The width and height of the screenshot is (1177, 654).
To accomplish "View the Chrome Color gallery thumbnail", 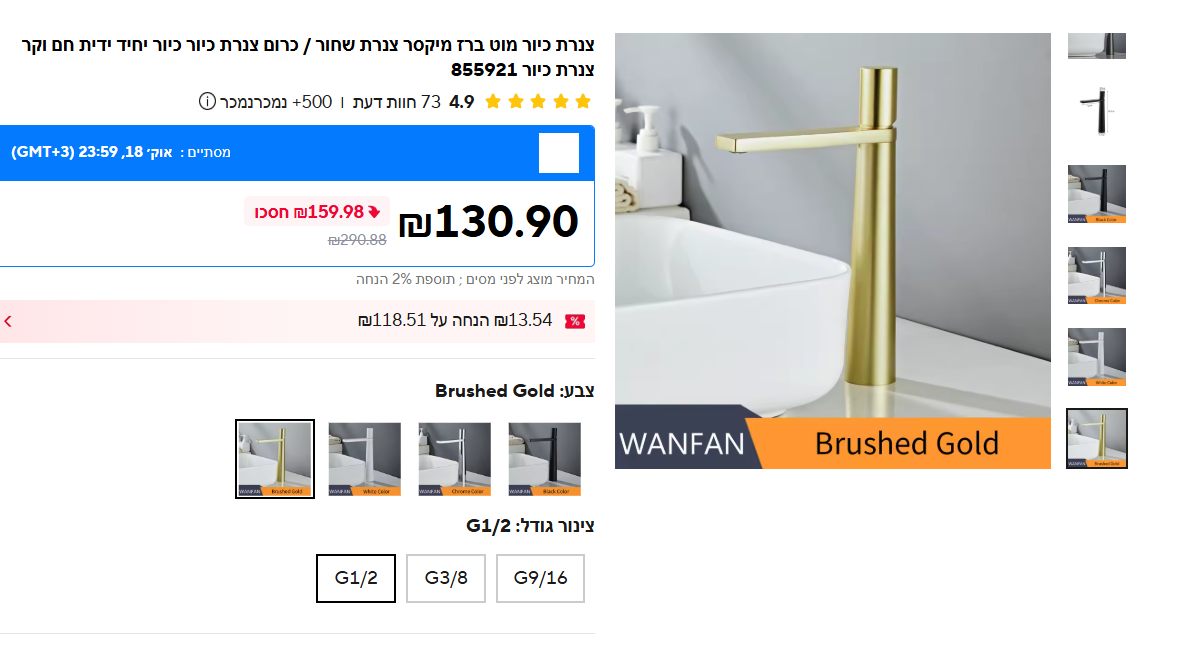I will tap(1097, 276).
